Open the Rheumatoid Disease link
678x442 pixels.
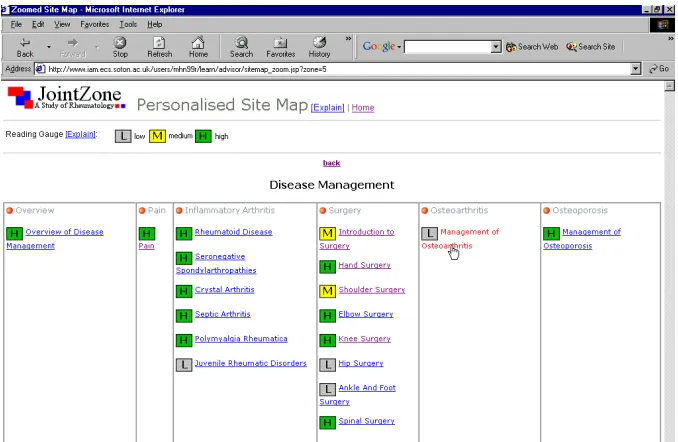(x=233, y=232)
